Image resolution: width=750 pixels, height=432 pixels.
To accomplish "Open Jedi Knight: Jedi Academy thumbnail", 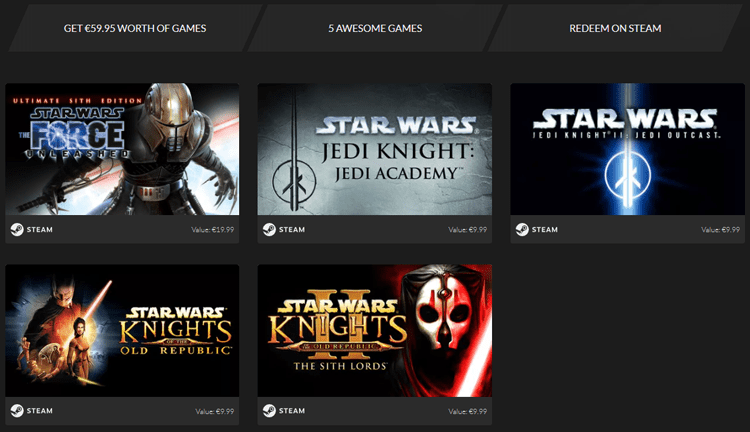I will (375, 149).
